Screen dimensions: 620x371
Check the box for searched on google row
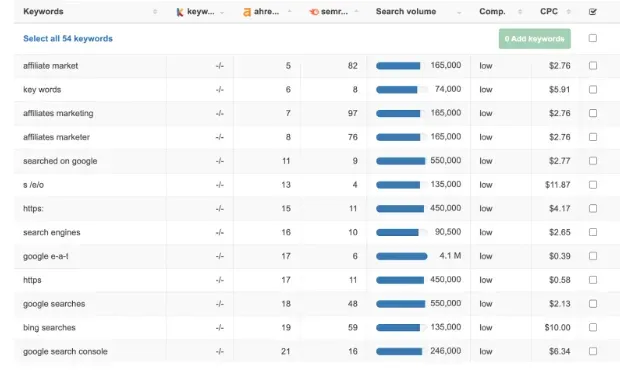point(592,161)
